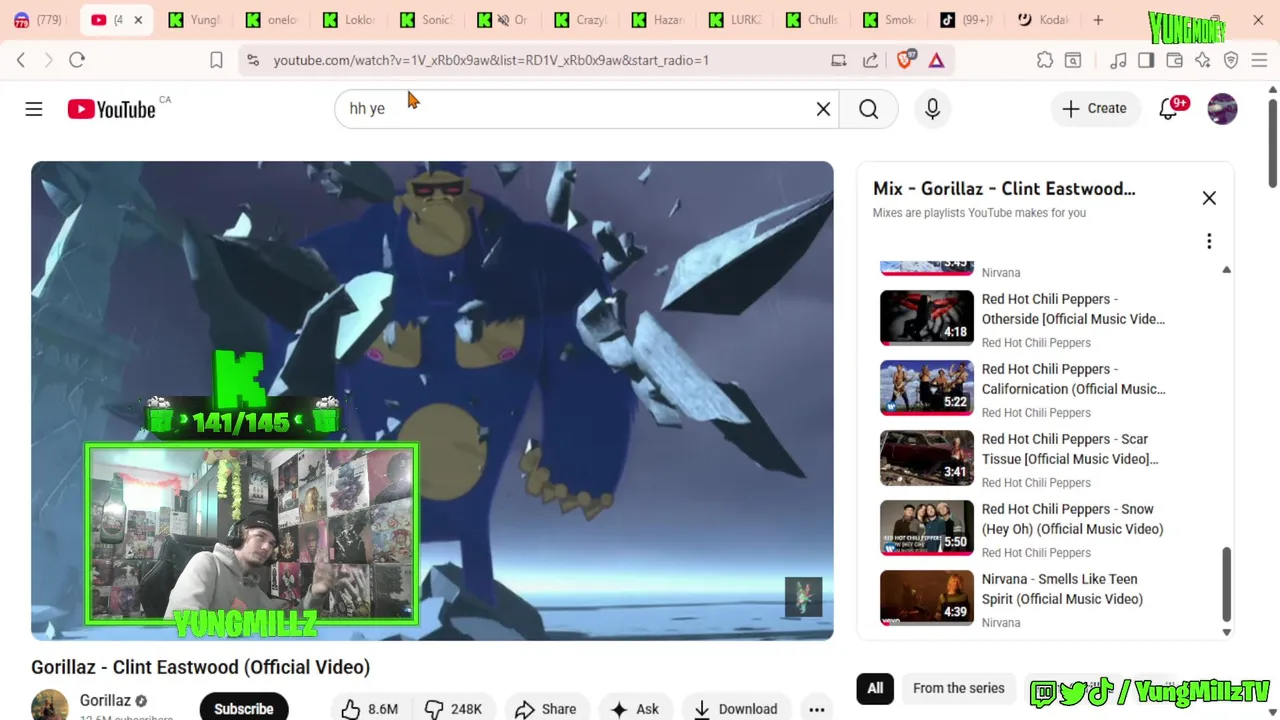
Task: Share the video
Action: 545,709
